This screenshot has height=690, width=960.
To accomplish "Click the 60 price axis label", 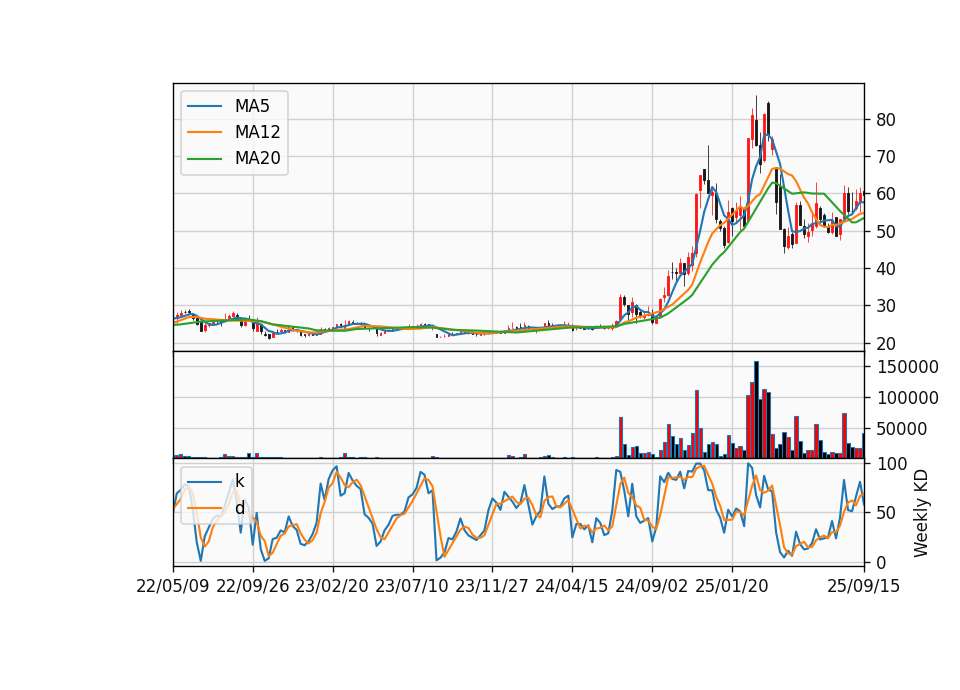I will [885, 194].
